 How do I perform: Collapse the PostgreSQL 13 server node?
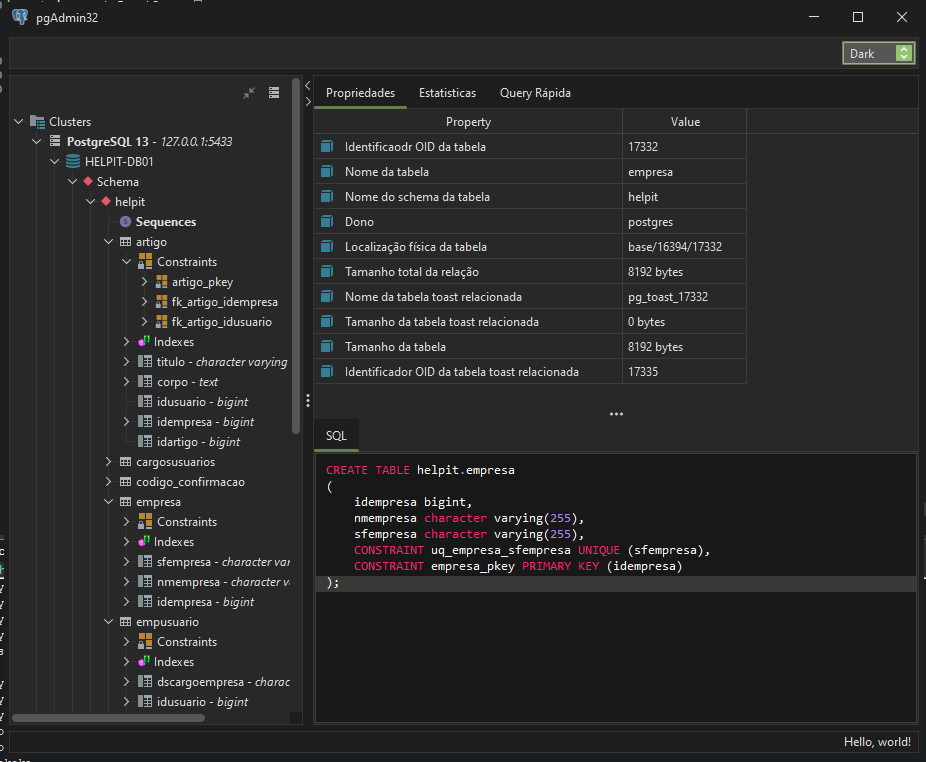(x=37, y=142)
